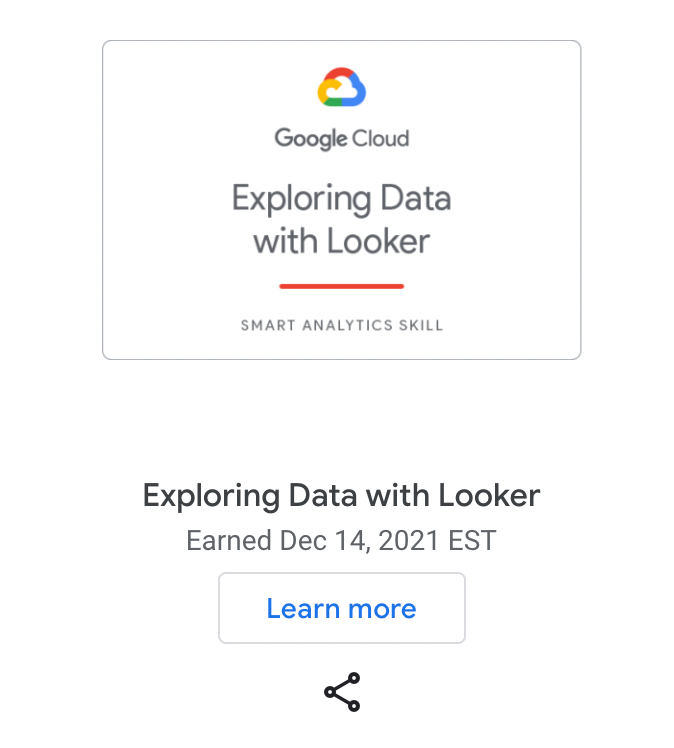Click the EST timezone label
This screenshot has width=674, height=748.
coord(472,540)
